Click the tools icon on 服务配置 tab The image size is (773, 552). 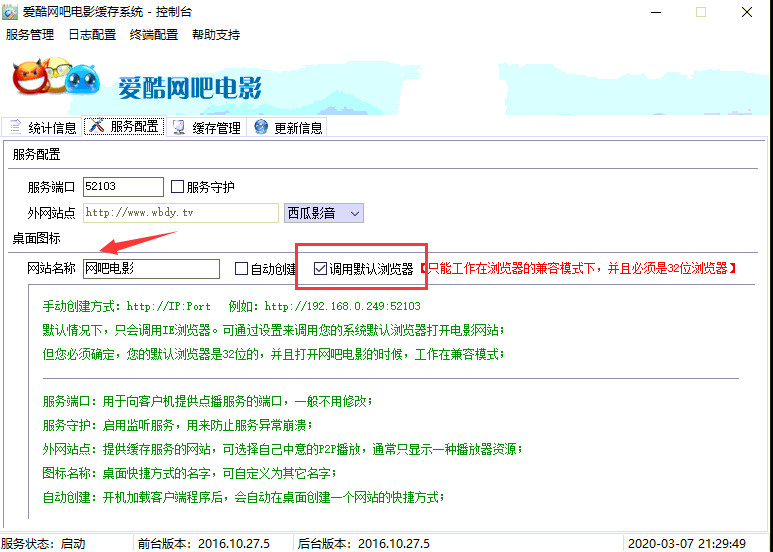click(97, 126)
